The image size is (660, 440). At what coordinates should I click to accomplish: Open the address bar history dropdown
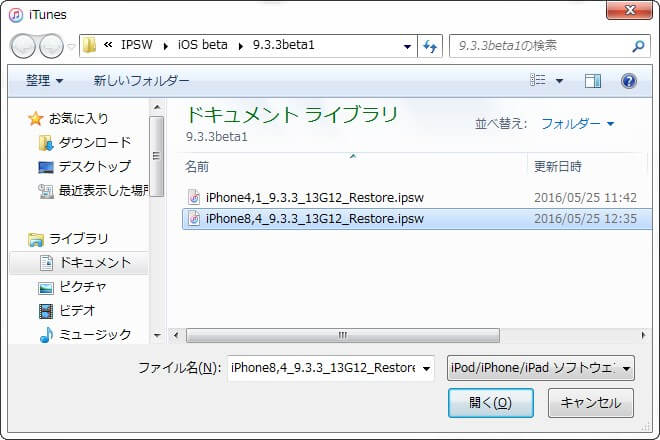click(x=407, y=46)
